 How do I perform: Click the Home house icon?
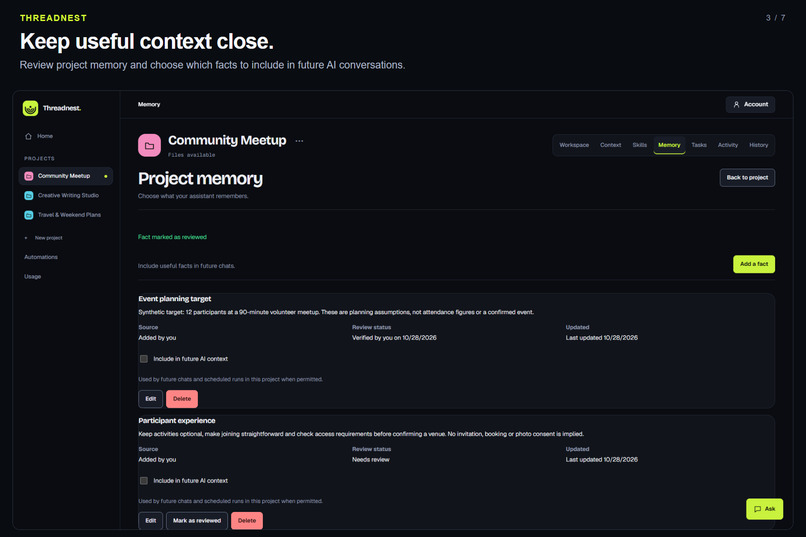[x=28, y=136]
